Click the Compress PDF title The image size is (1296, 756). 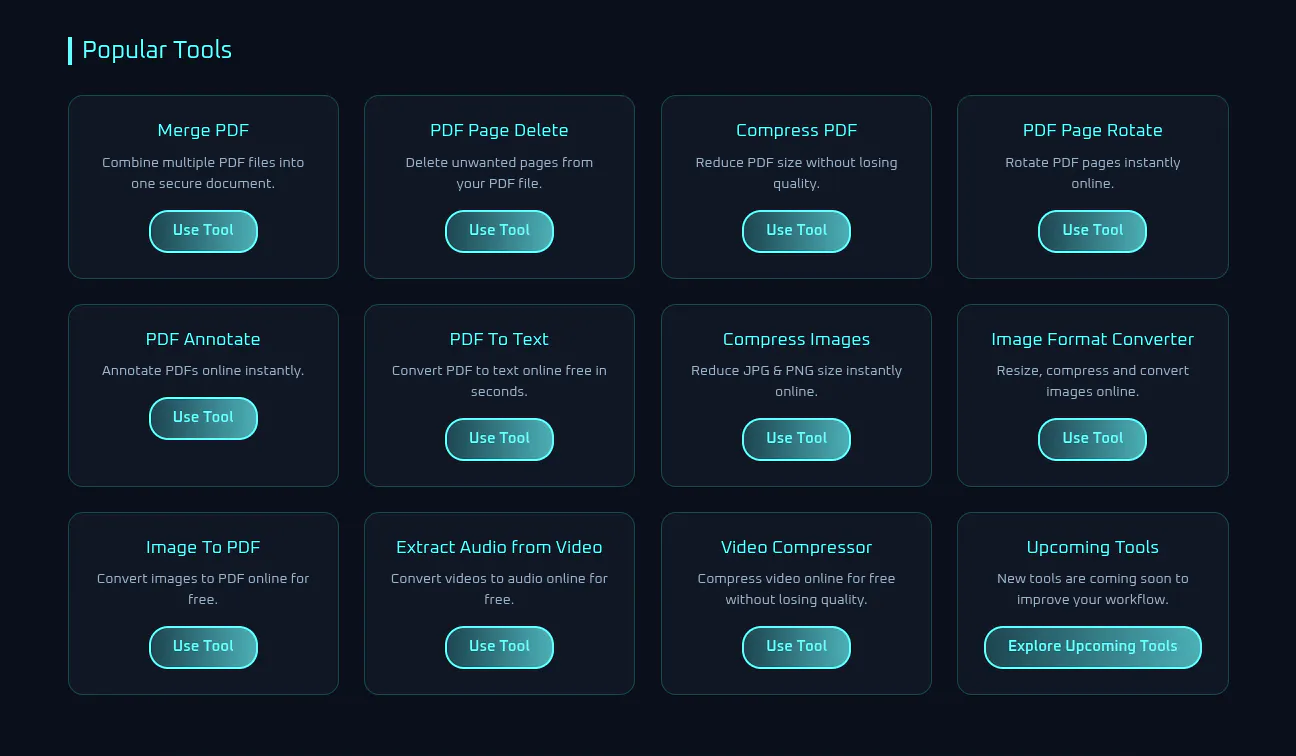pyautogui.click(x=796, y=130)
